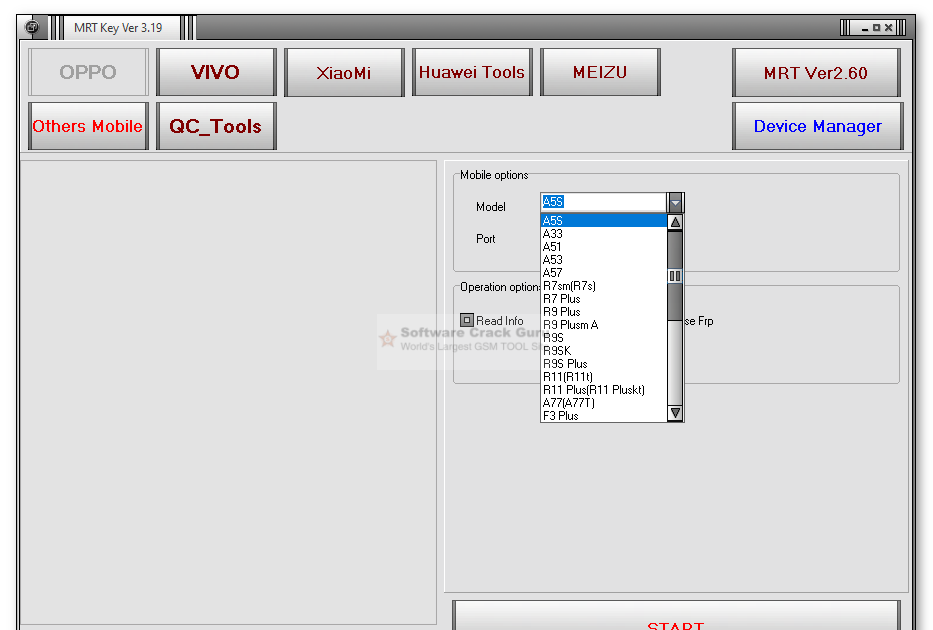This screenshot has height=630, width=933.
Task: Select R11(R11t) in the model list
Action: pyautogui.click(x=603, y=377)
